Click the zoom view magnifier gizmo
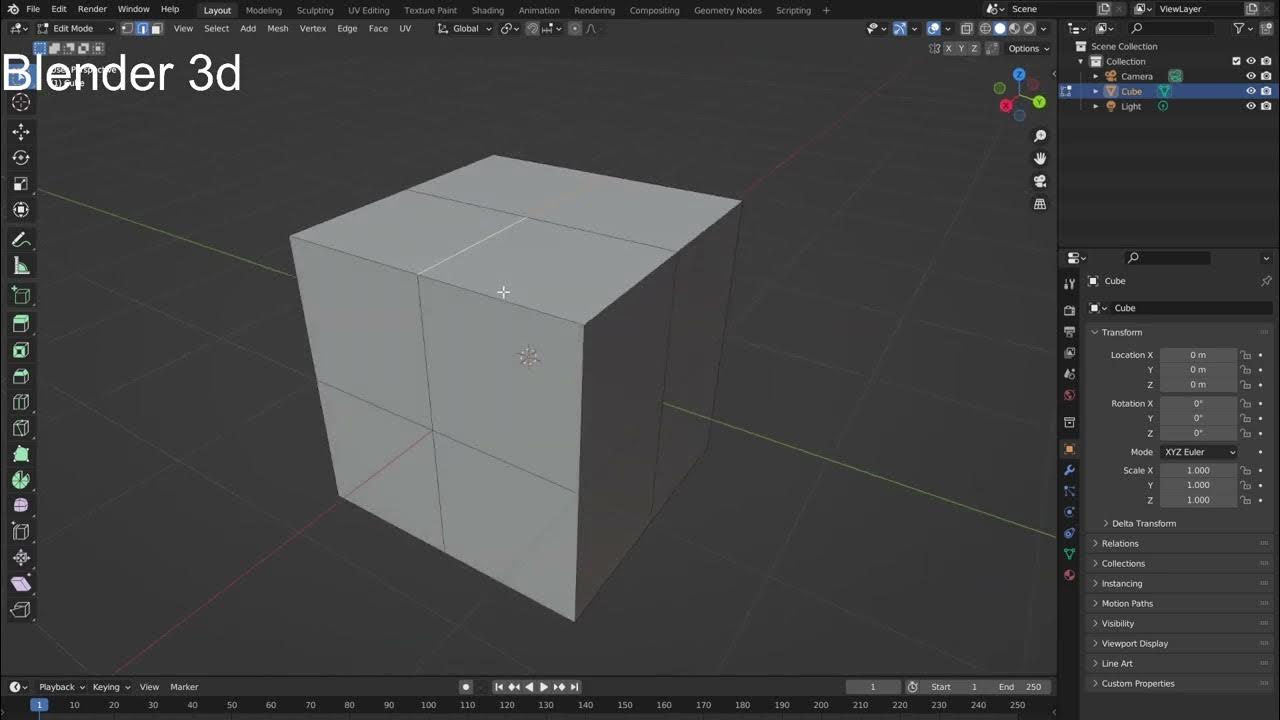The height and width of the screenshot is (720, 1280). pos(1040,136)
